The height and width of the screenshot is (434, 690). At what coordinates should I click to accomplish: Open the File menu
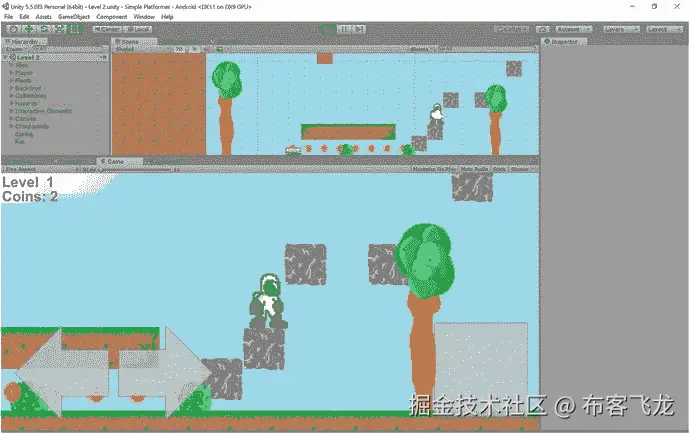8,17
